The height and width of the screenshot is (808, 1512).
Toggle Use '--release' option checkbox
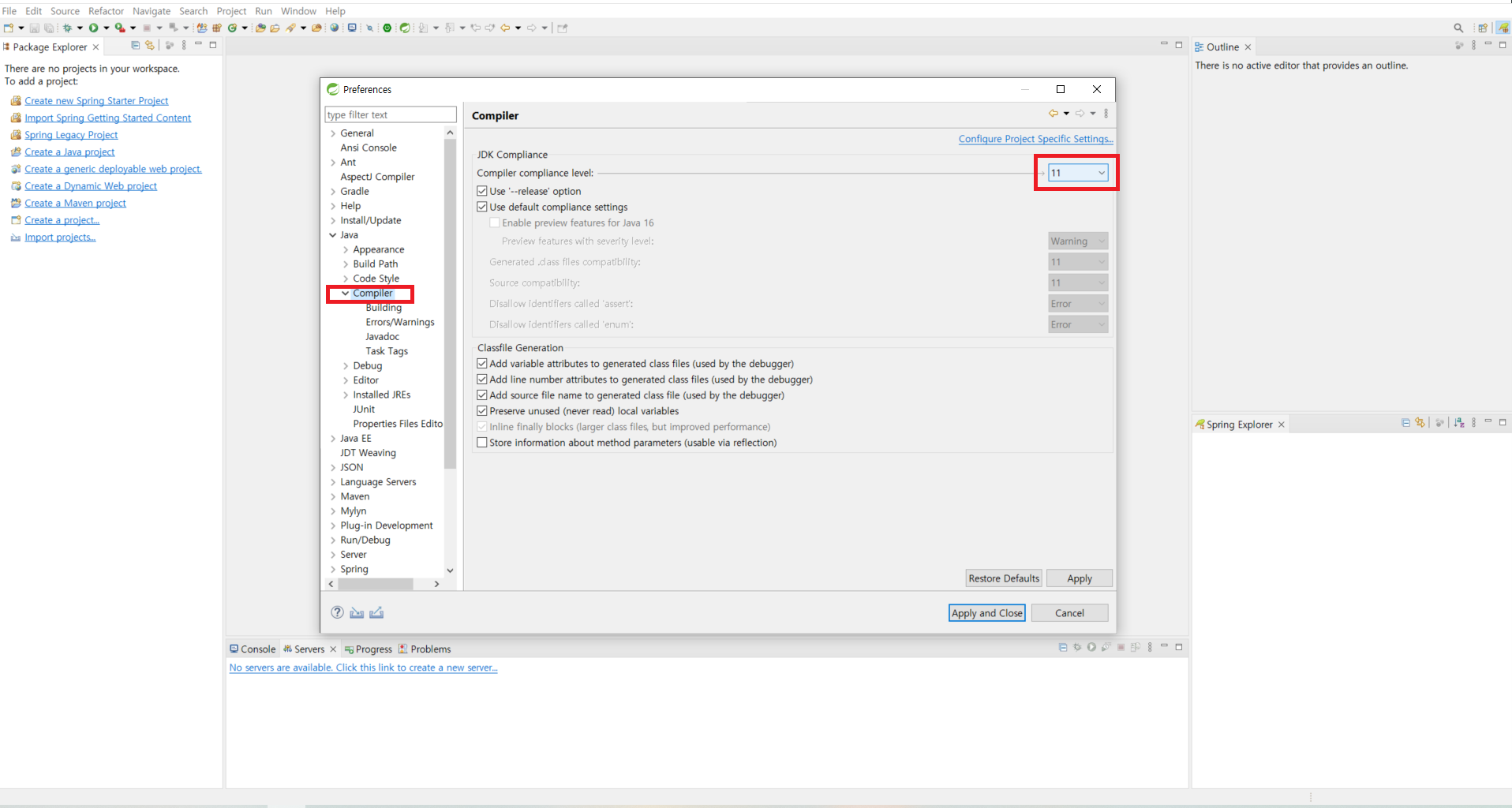pyautogui.click(x=482, y=191)
